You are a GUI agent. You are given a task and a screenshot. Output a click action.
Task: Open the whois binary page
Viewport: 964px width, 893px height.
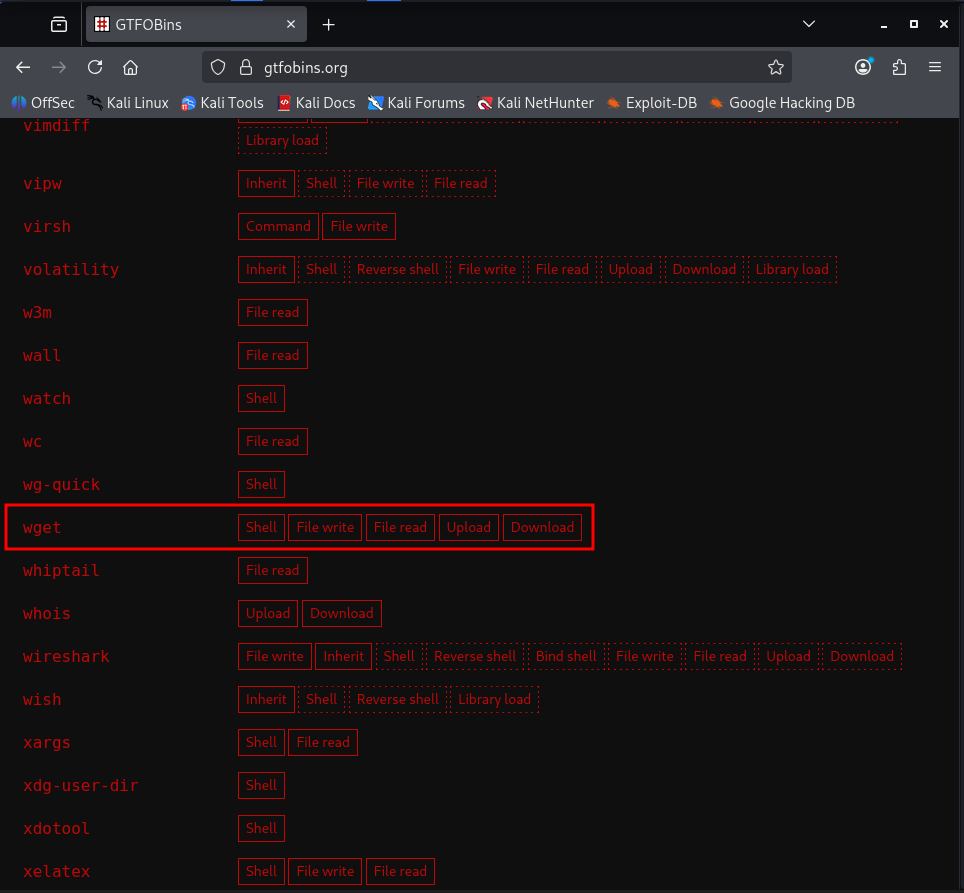tap(47, 614)
